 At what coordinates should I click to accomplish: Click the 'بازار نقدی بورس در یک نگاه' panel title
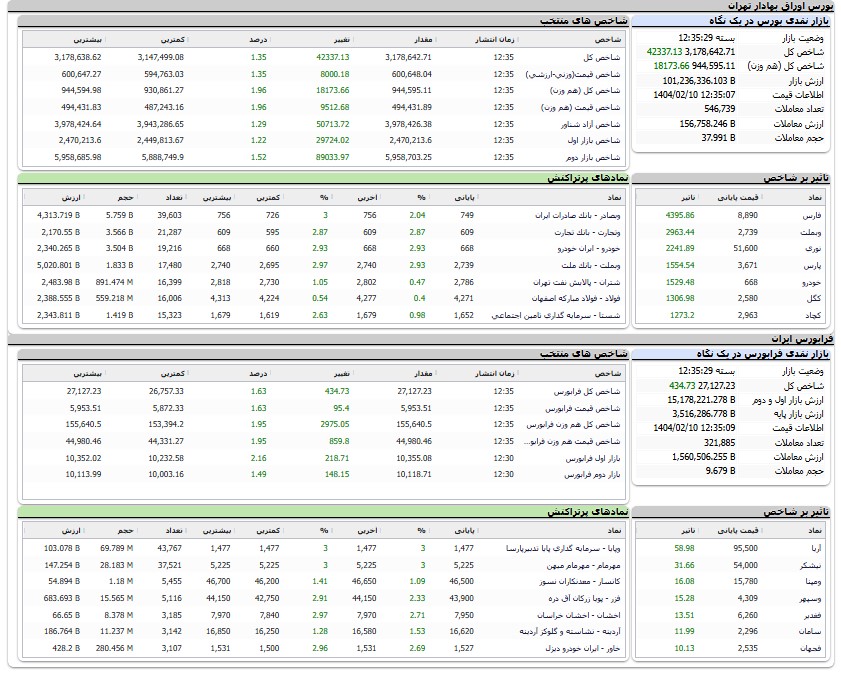(x=769, y=21)
